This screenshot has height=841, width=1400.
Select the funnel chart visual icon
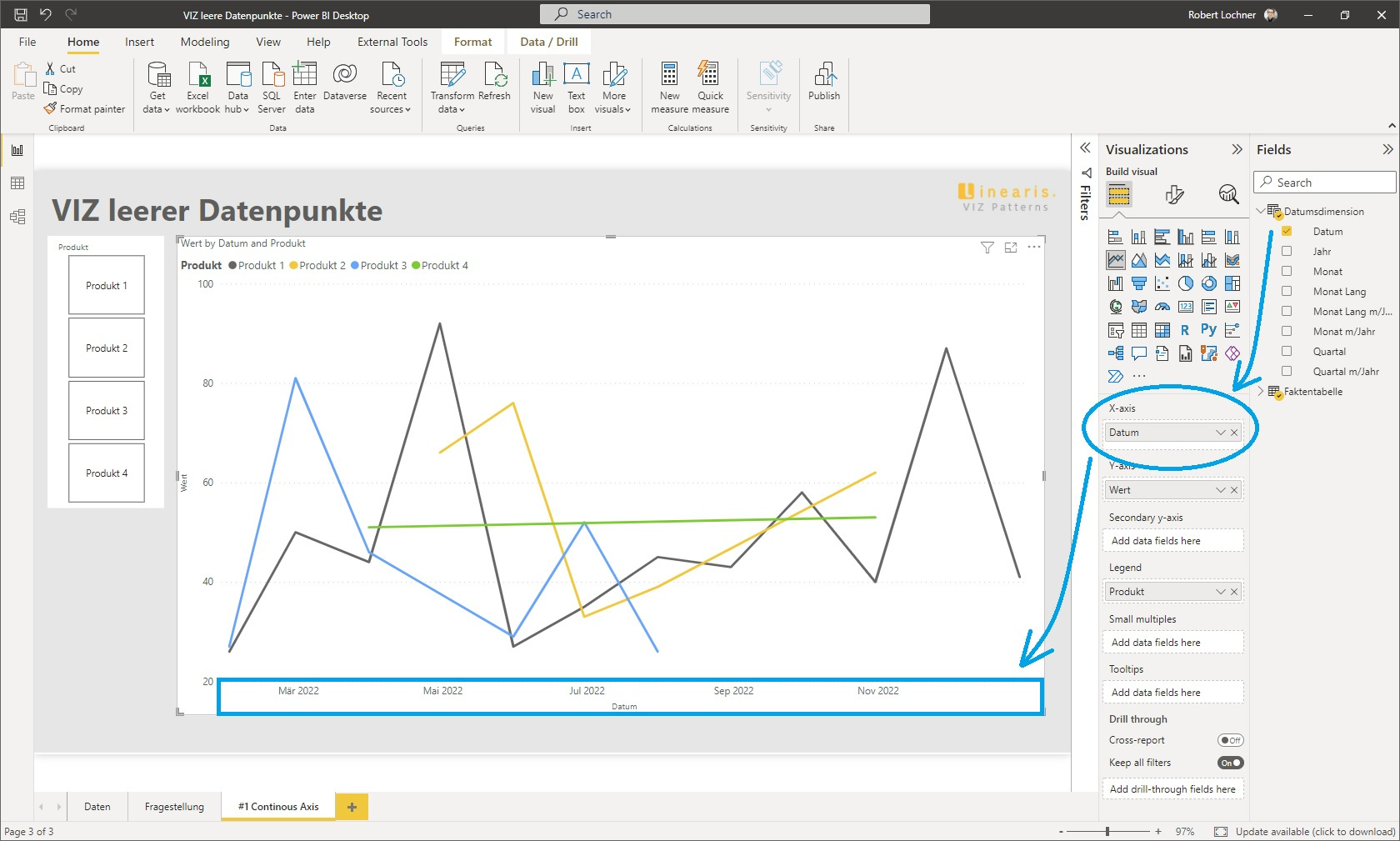1139,283
